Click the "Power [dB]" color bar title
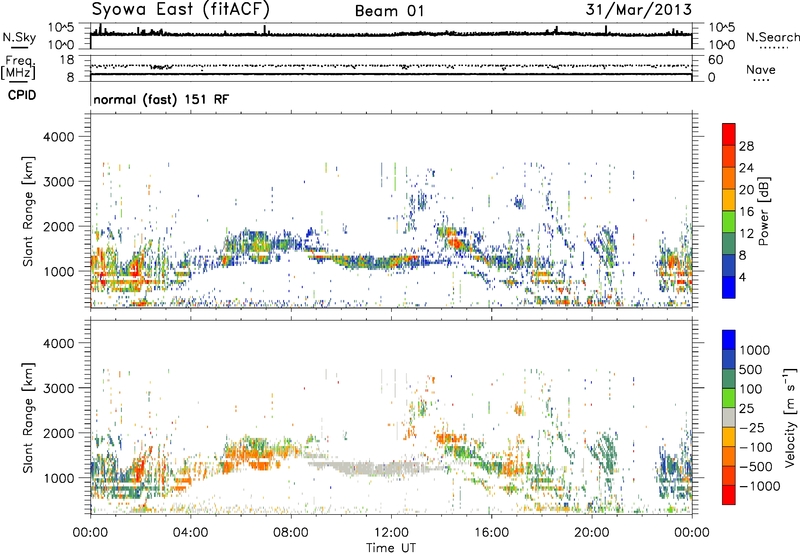 tap(763, 211)
